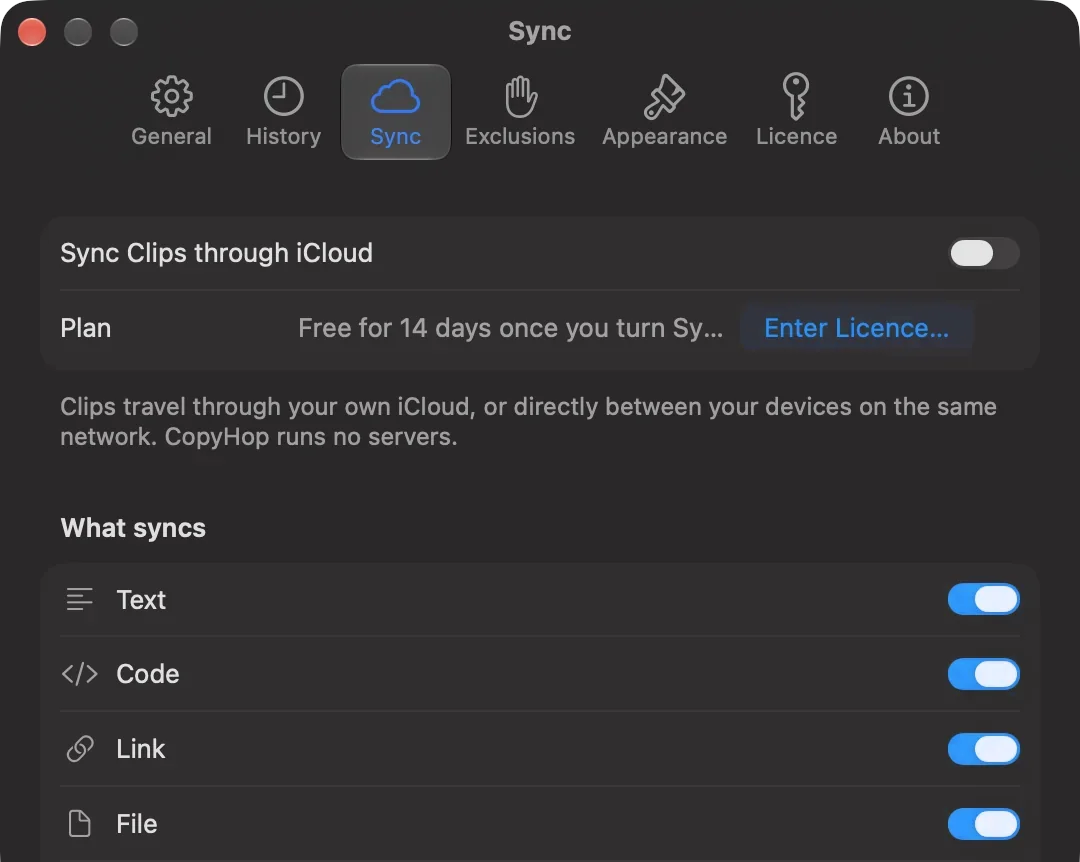Open the About info icon
This screenshot has width=1080, height=862.
pyautogui.click(x=908, y=96)
